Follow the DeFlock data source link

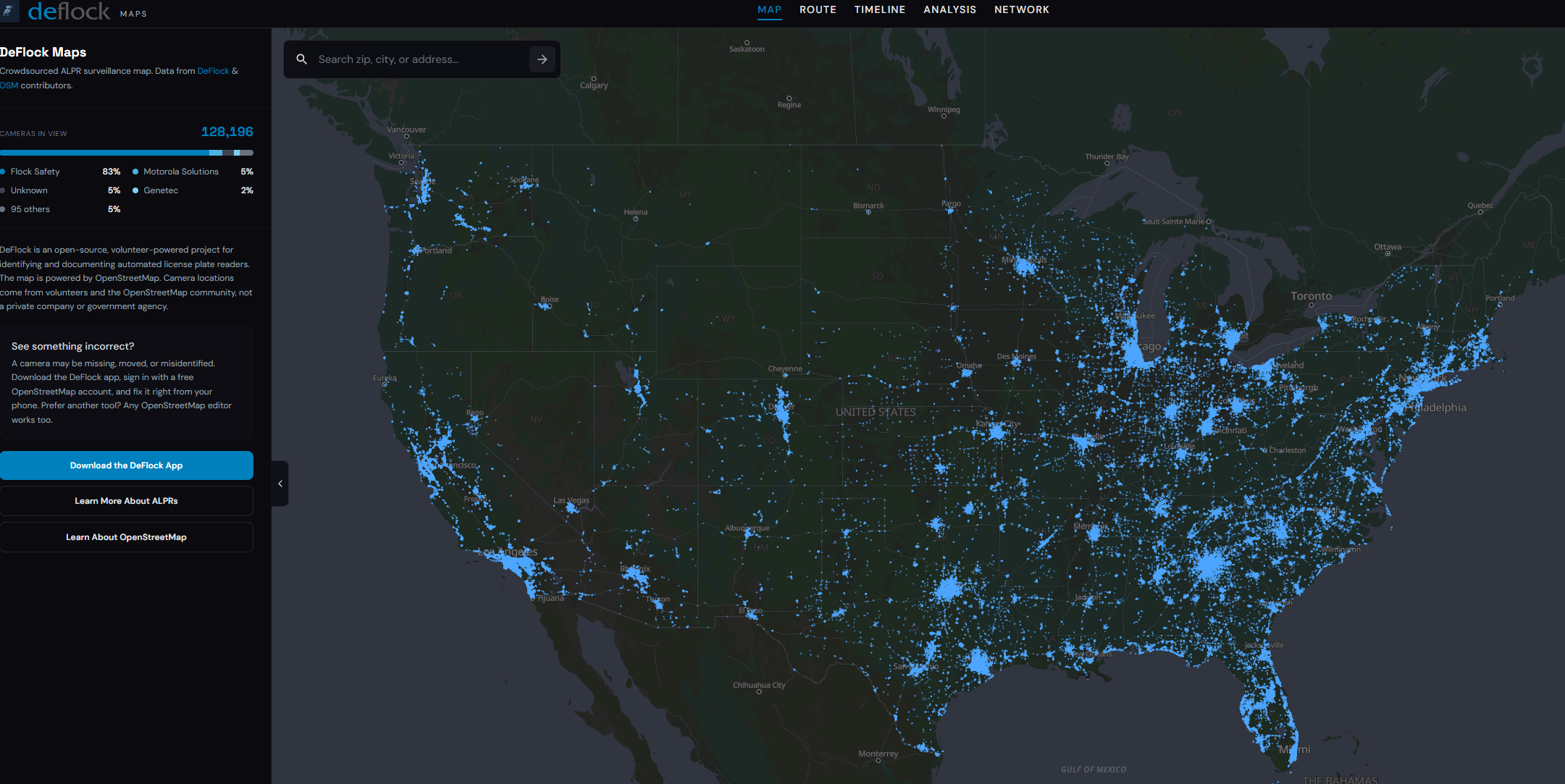[x=213, y=71]
